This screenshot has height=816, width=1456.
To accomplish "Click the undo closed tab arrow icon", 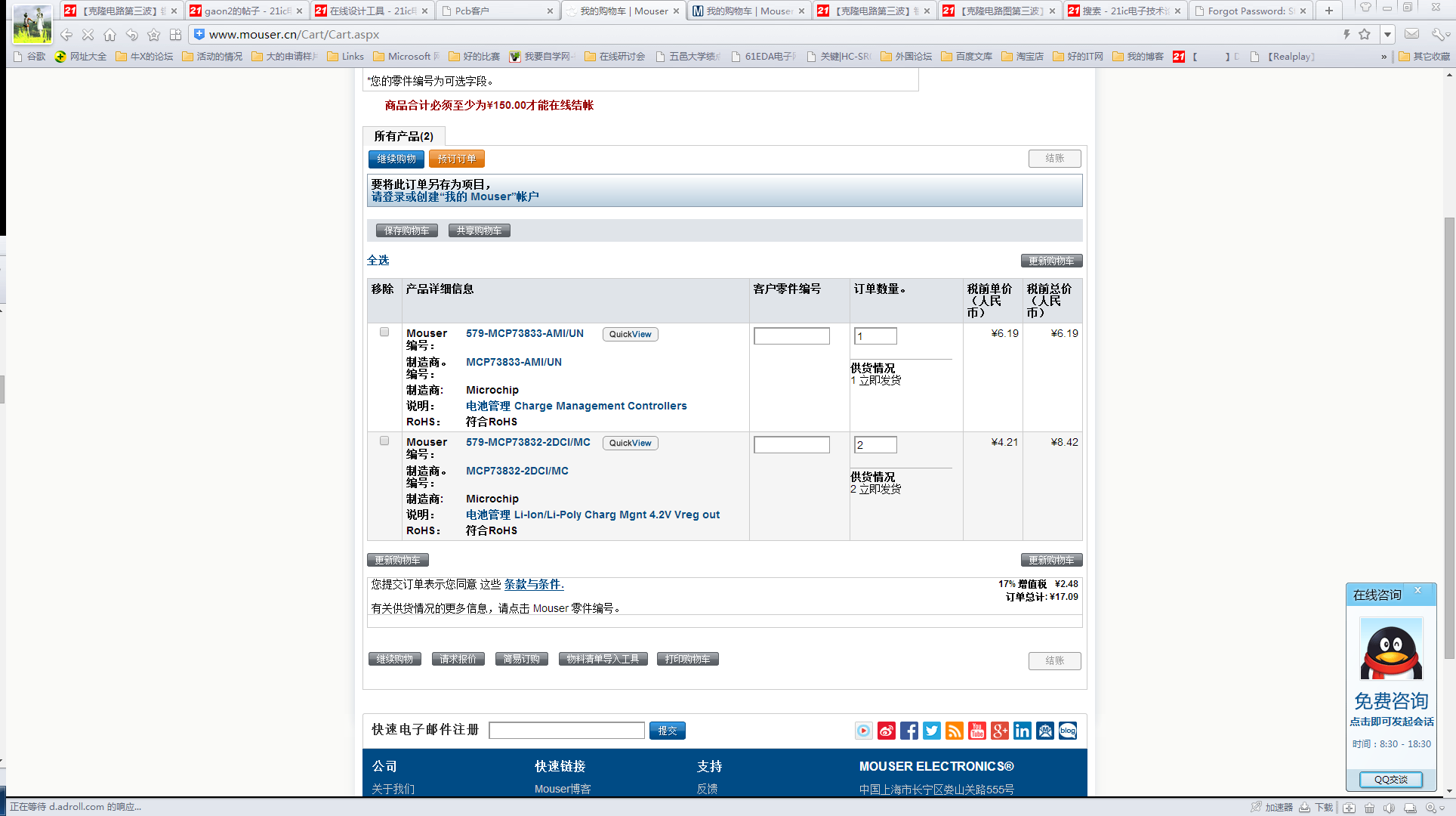I will click(x=132, y=35).
